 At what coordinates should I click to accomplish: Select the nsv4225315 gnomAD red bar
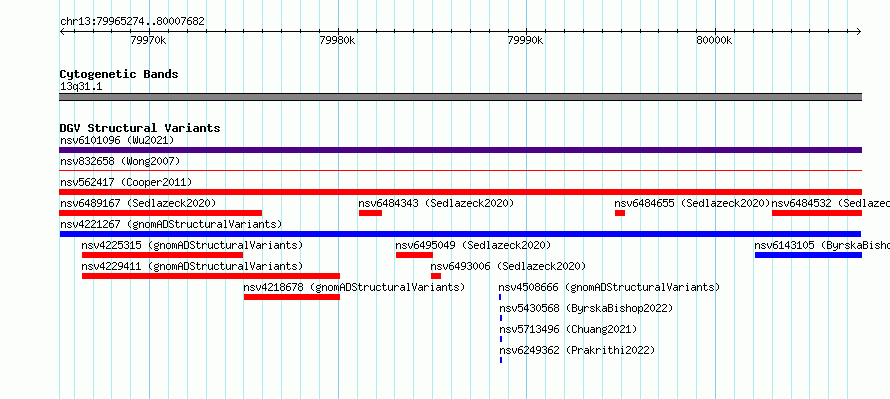162,255
